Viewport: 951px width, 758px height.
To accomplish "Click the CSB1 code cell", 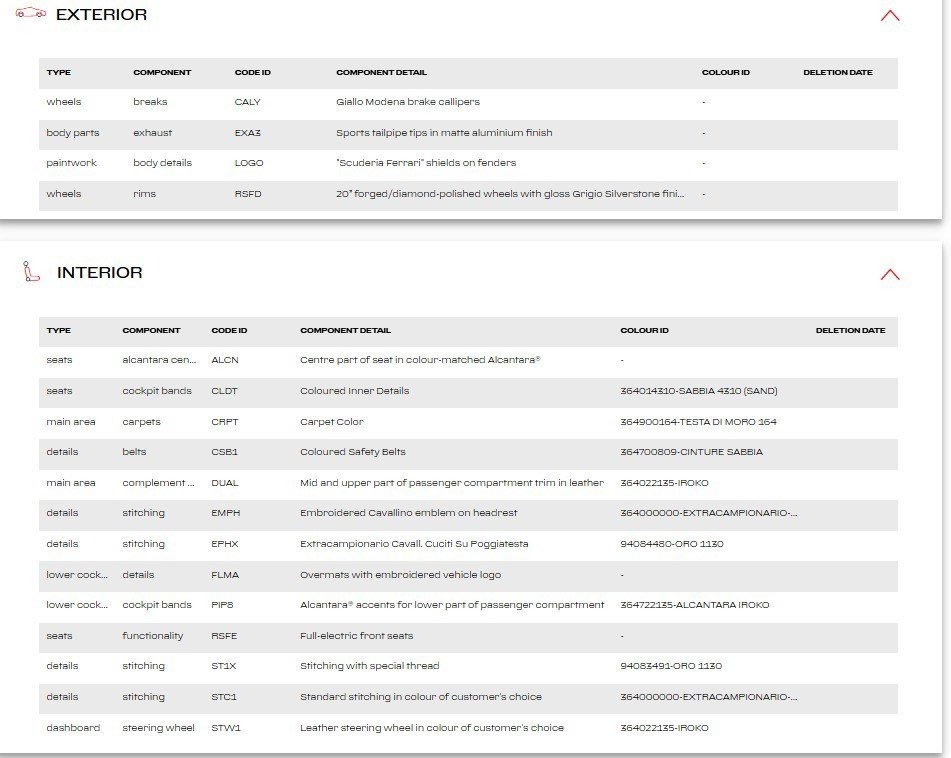I will (x=224, y=452).
